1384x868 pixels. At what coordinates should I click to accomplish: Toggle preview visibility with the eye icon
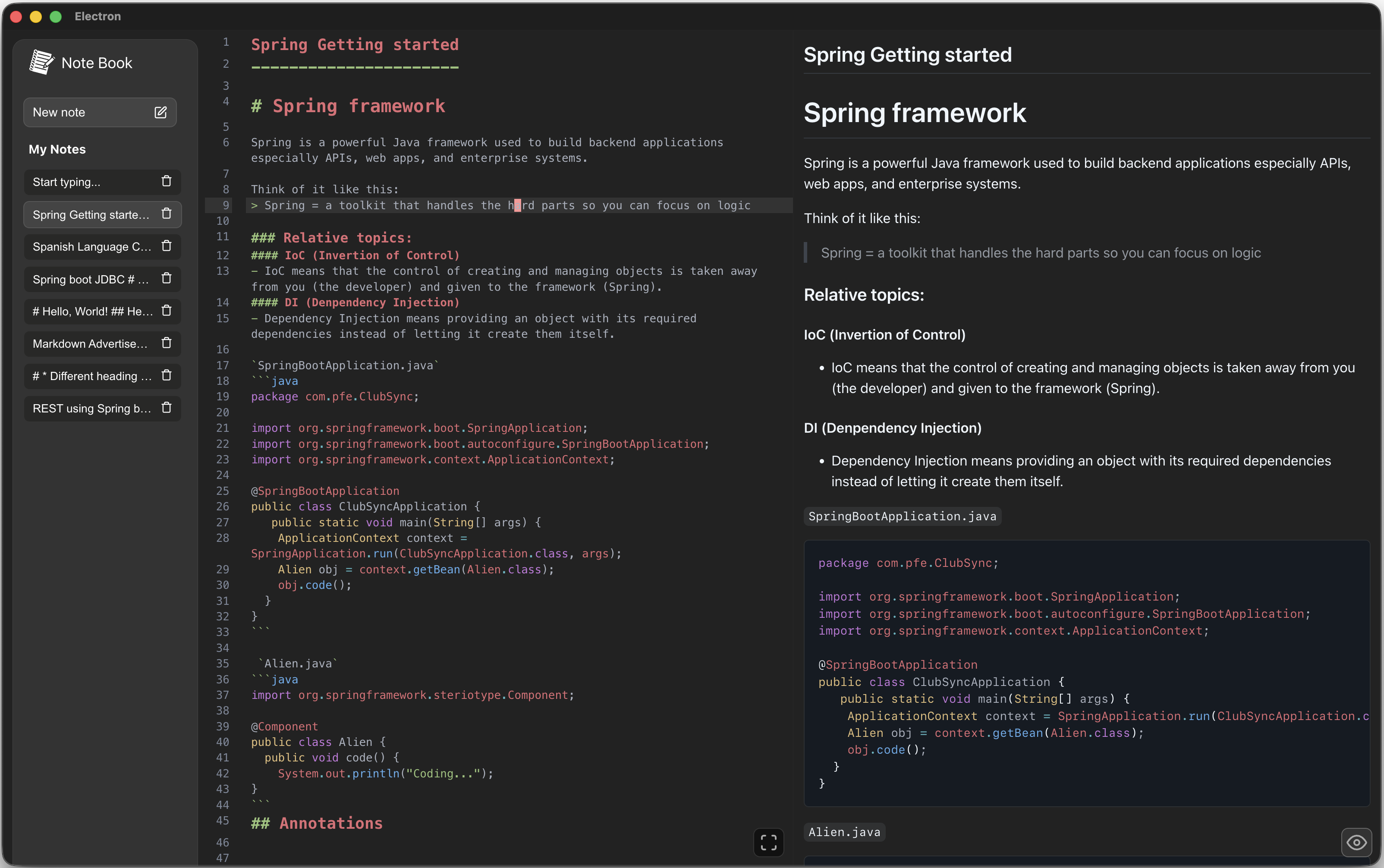click(x=1356, y=842)
